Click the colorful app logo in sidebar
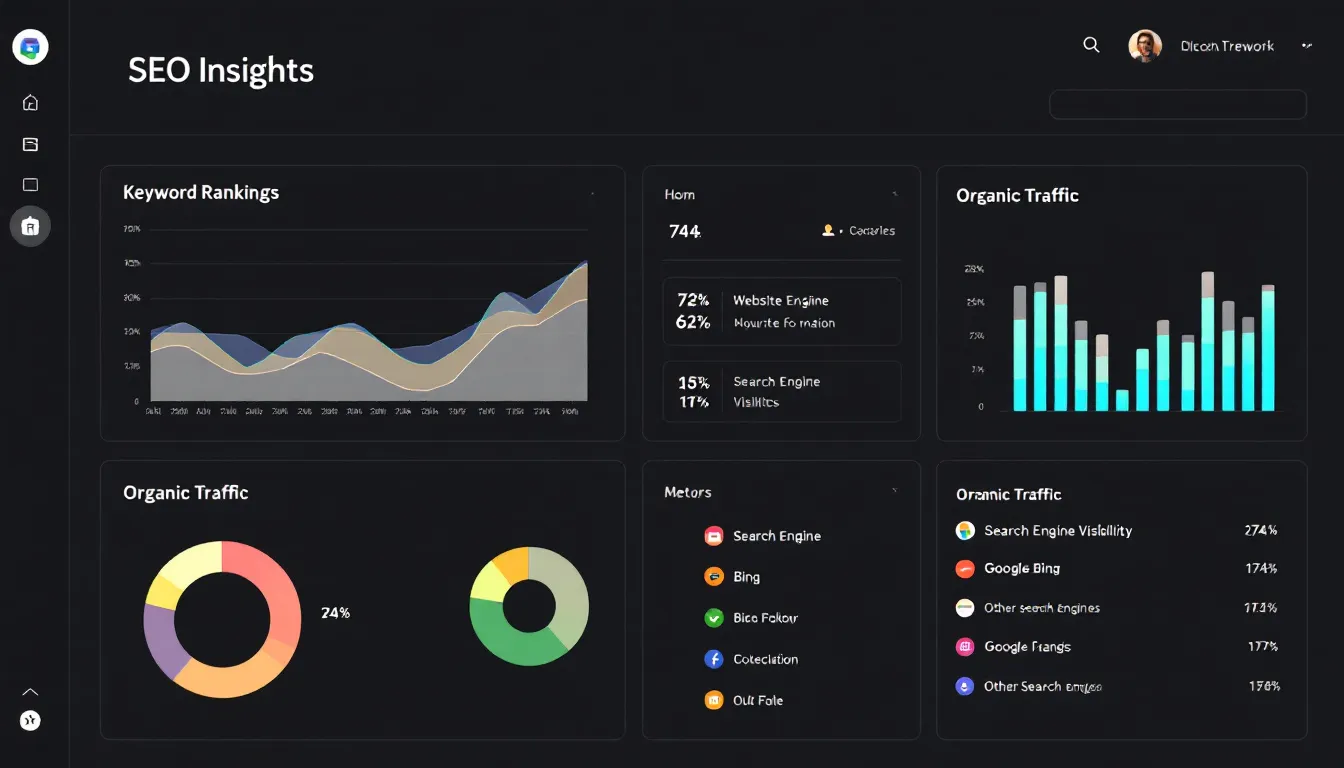Viewport: 1344px width, 768px height. [30, 47]
